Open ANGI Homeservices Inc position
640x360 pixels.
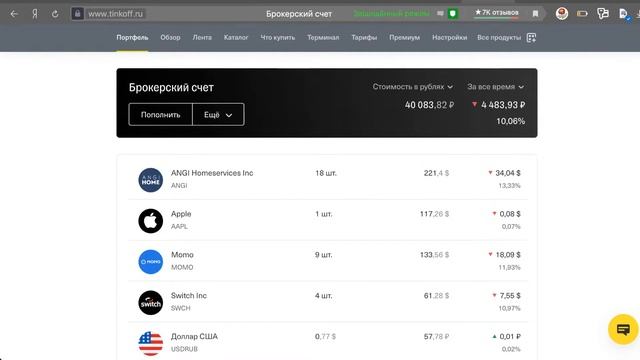(x=328, y=179)
